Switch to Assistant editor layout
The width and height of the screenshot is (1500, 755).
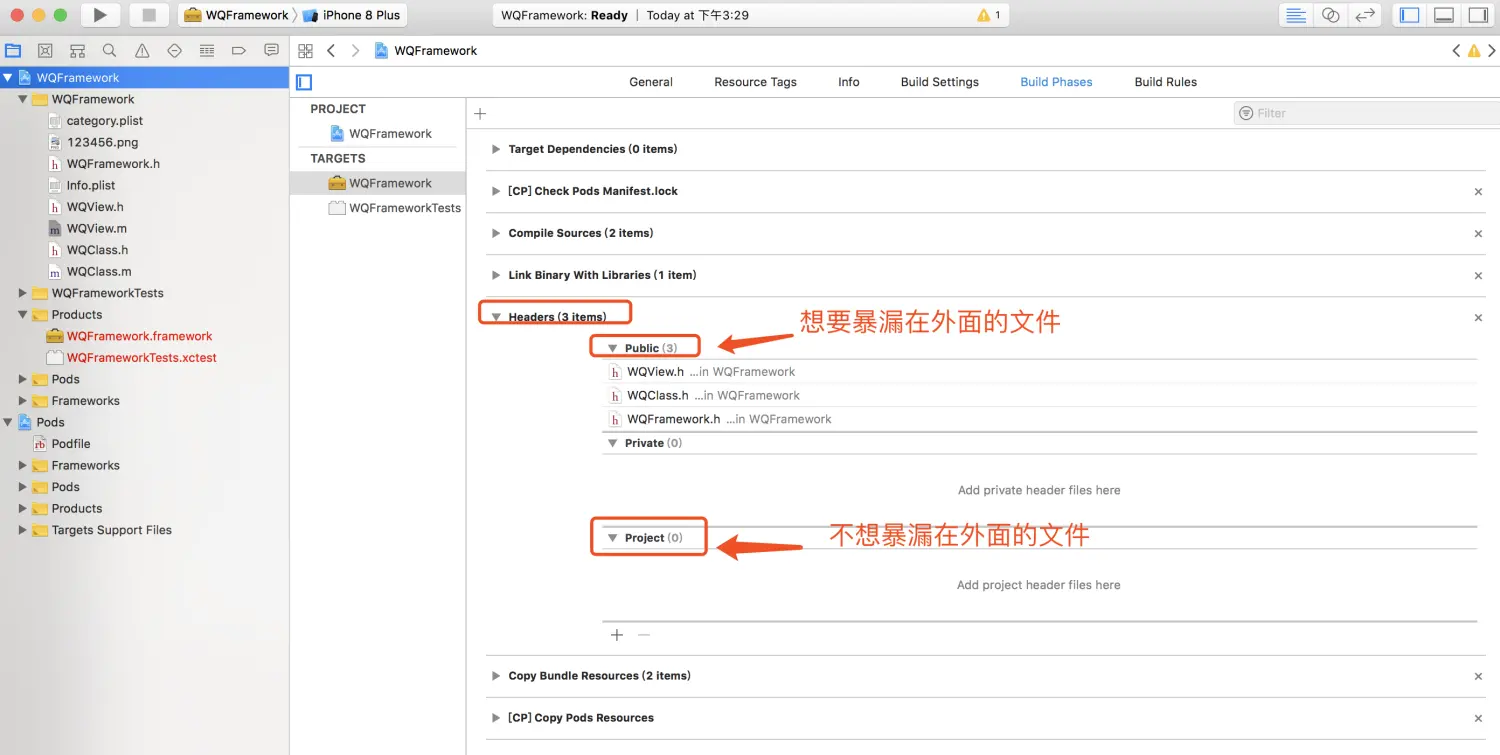[x=1330, y=15]
